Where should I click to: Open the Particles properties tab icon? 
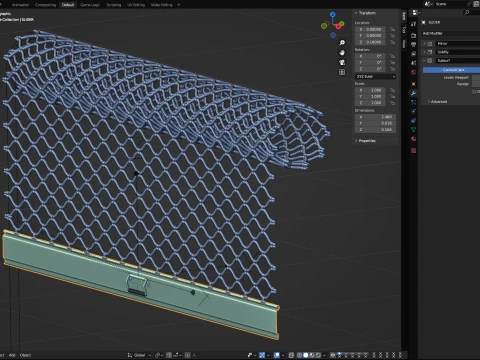pos(414,102)
